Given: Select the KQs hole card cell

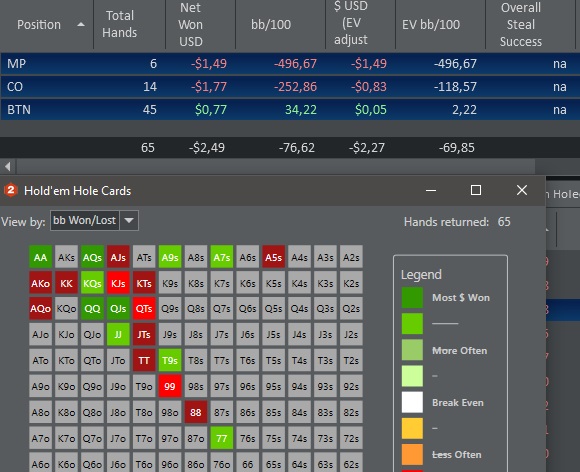Looking at the screenshot, I should [x=92, y=283].
